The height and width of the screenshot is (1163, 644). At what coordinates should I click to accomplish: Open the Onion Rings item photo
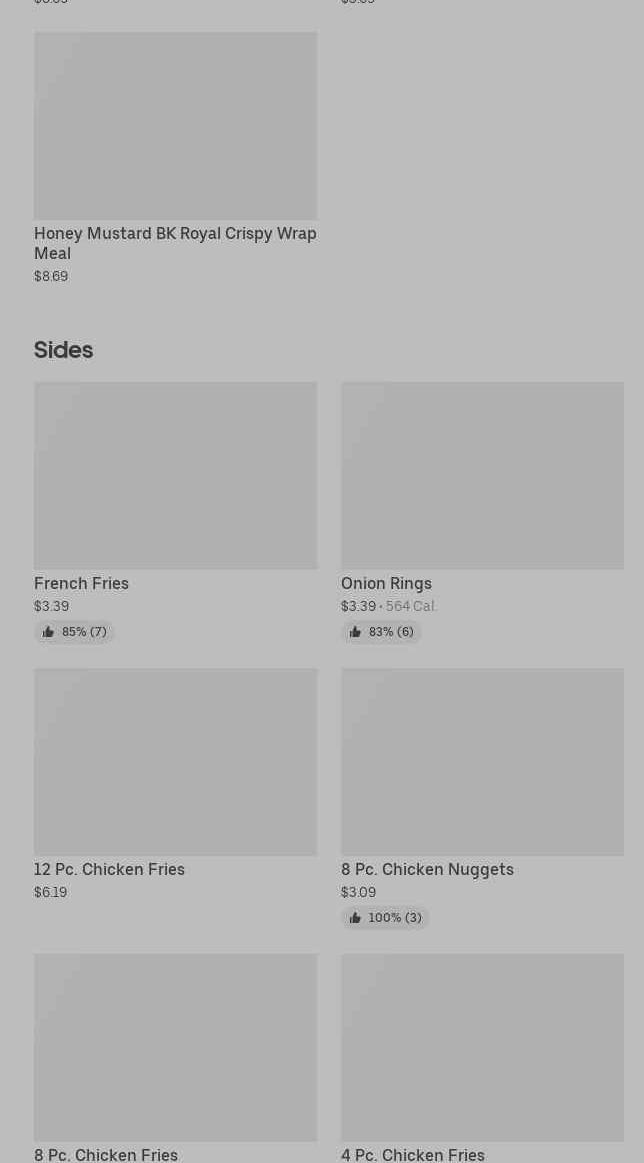pos(482,475)
